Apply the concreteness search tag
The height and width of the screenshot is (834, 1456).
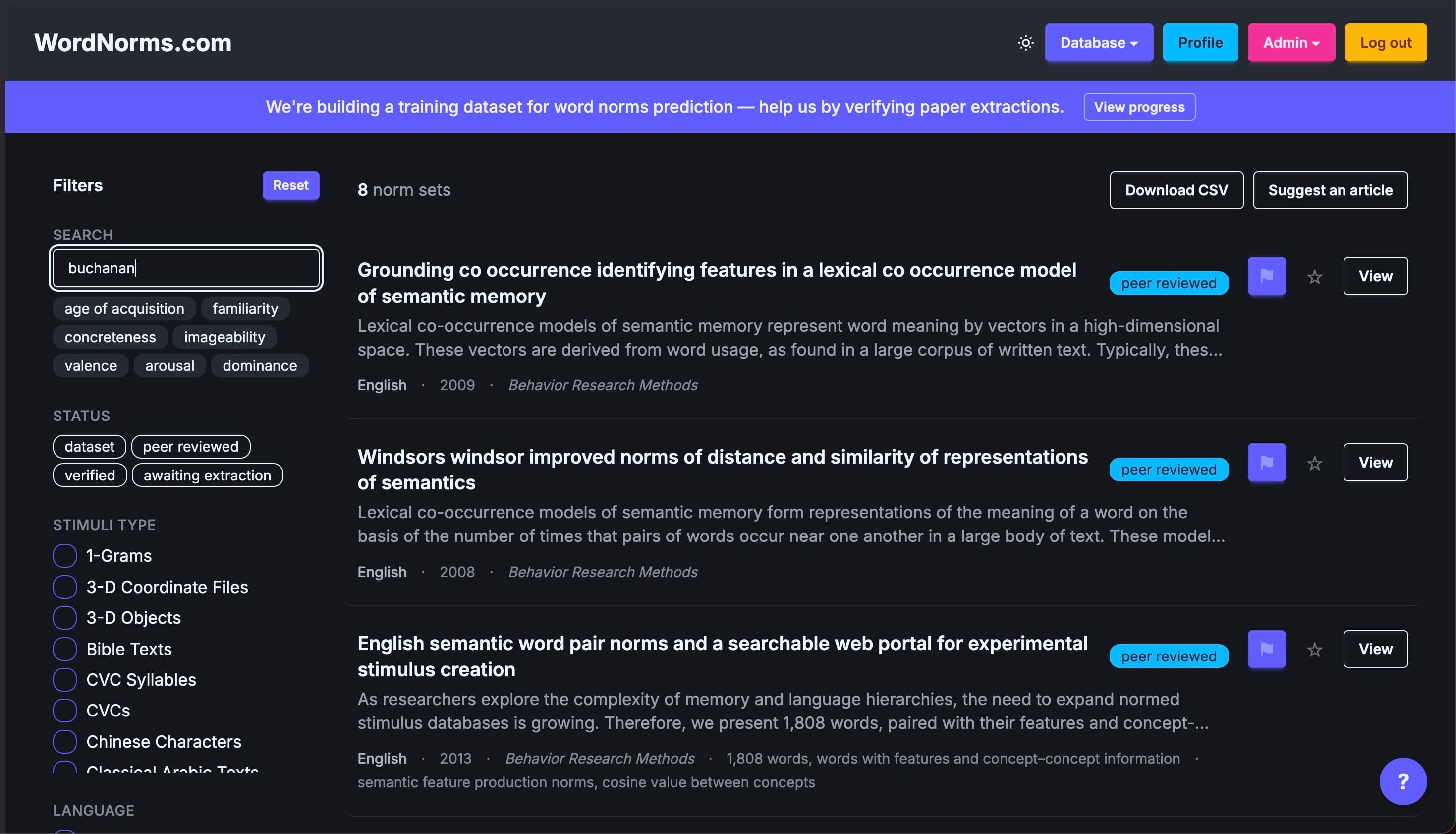click(110, 337)
